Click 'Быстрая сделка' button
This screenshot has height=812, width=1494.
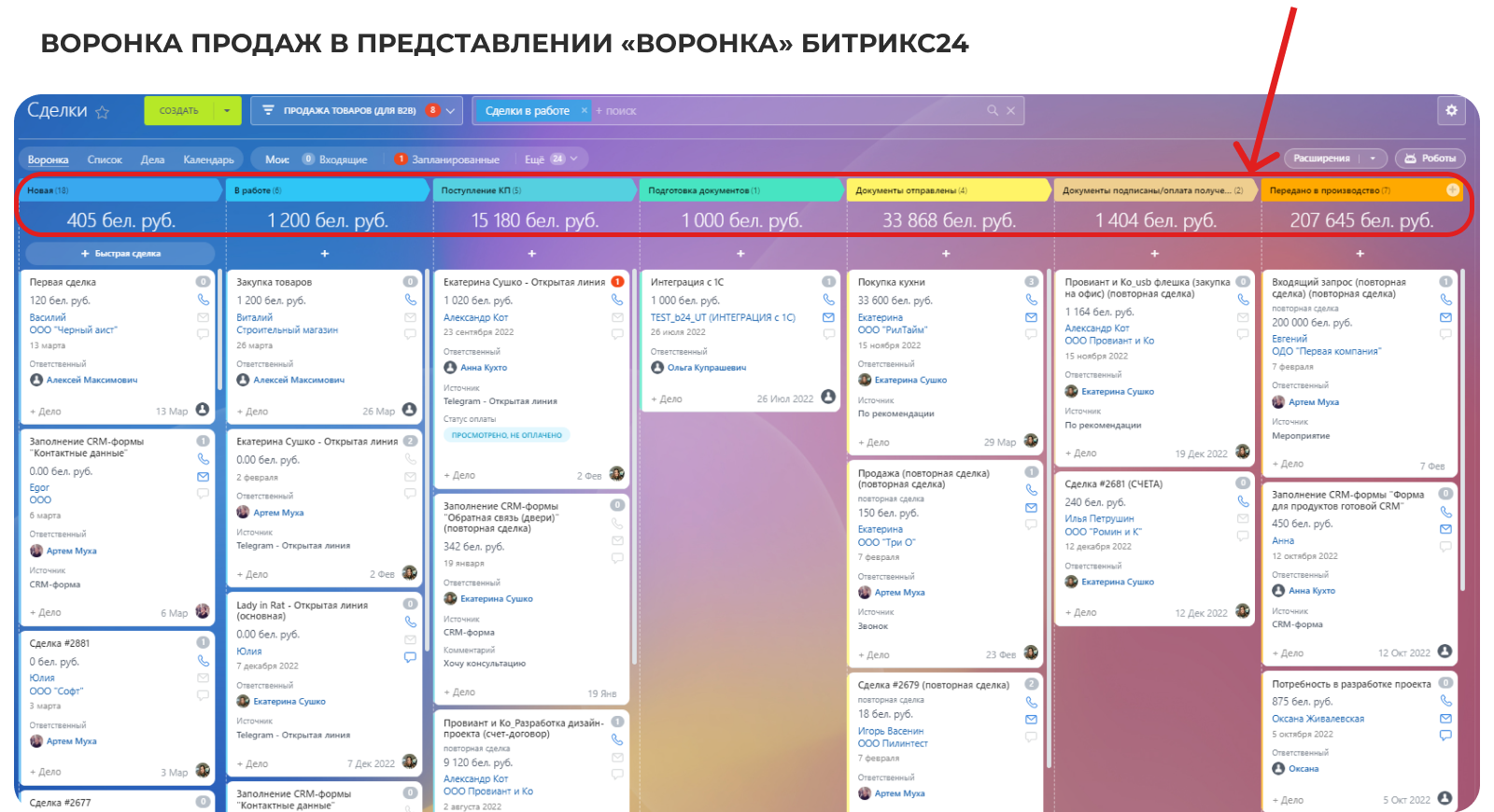coord(120,254)
